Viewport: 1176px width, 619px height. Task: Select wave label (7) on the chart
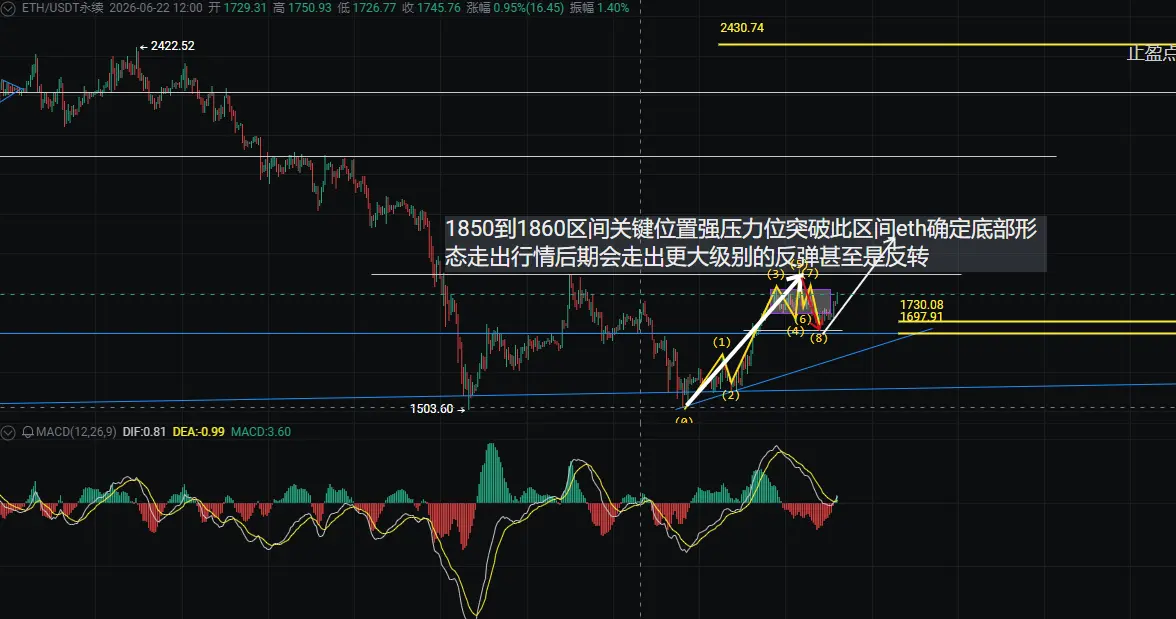point(811,273)
